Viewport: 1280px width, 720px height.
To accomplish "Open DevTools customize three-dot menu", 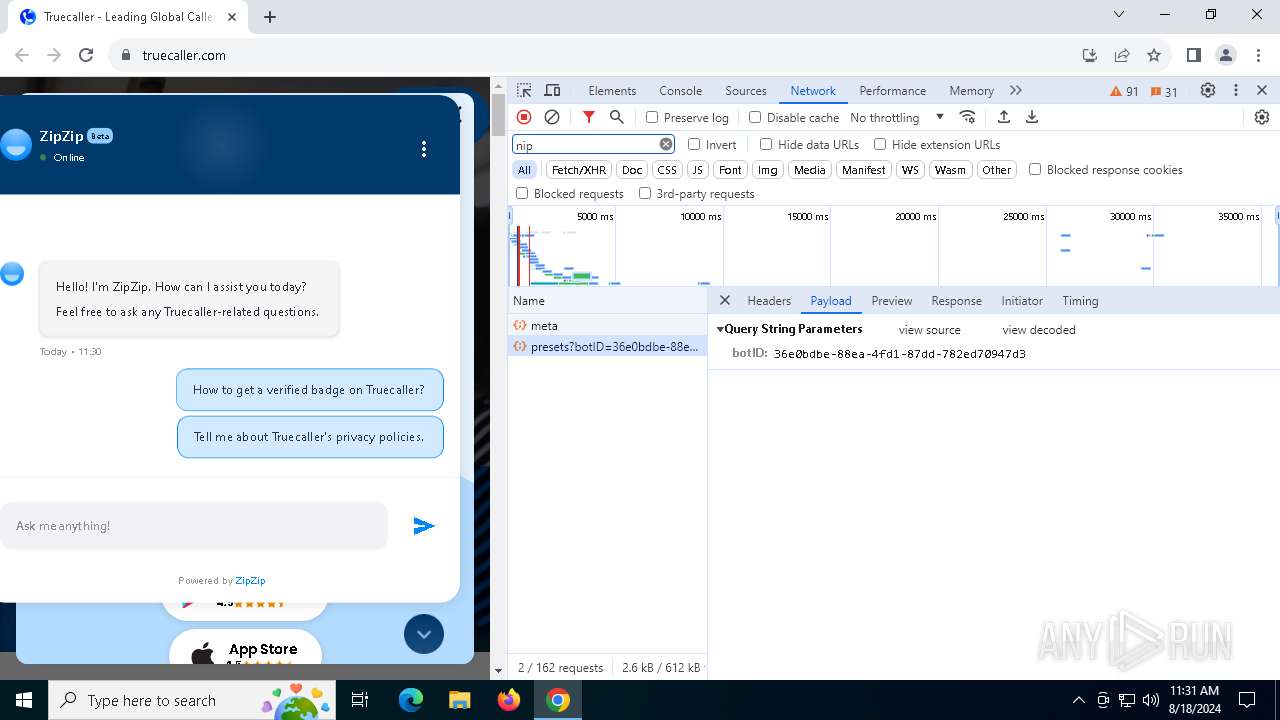I will pos(1236,90).
